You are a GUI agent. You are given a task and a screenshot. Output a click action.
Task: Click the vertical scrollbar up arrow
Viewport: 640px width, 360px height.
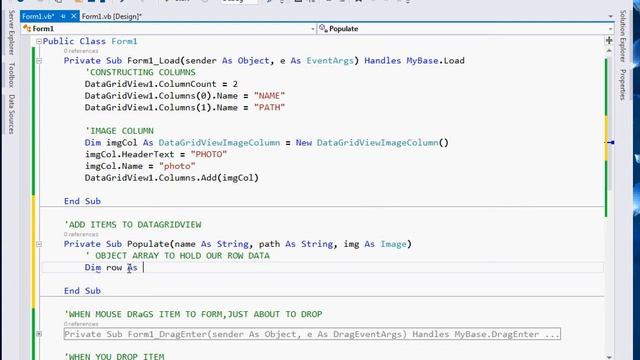pos(609,51)
